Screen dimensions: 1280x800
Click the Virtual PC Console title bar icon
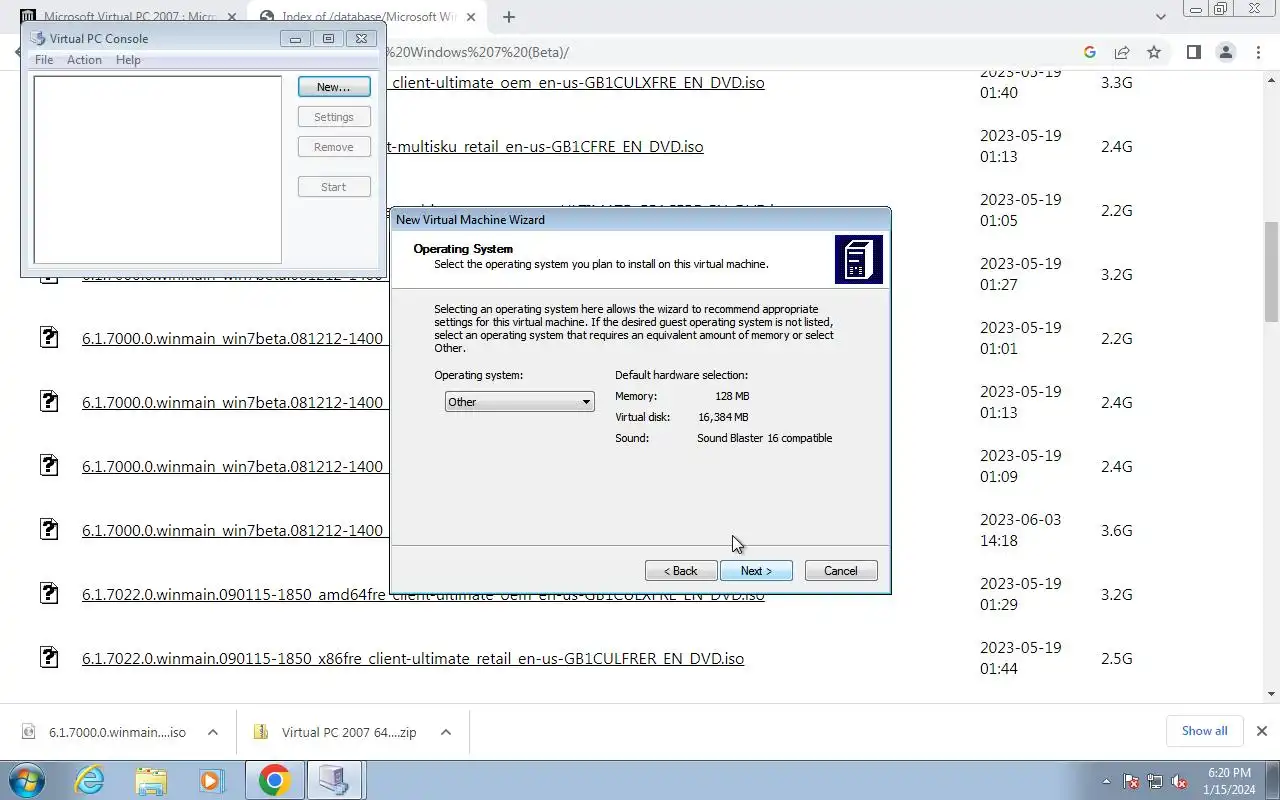[x=38, y=38]
